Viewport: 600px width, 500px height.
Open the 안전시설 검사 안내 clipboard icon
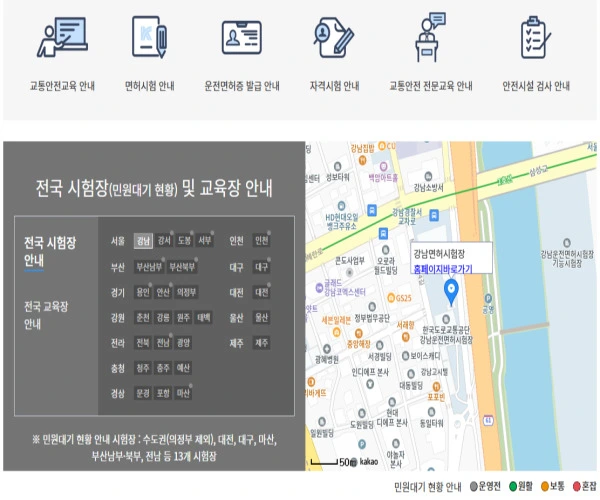(536, 37)
